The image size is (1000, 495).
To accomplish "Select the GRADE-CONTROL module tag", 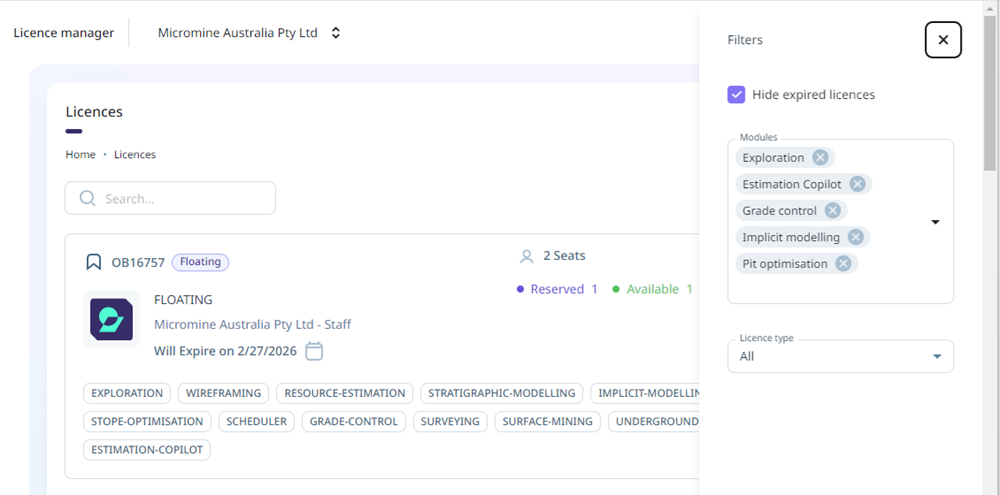I will click(357, 422).
